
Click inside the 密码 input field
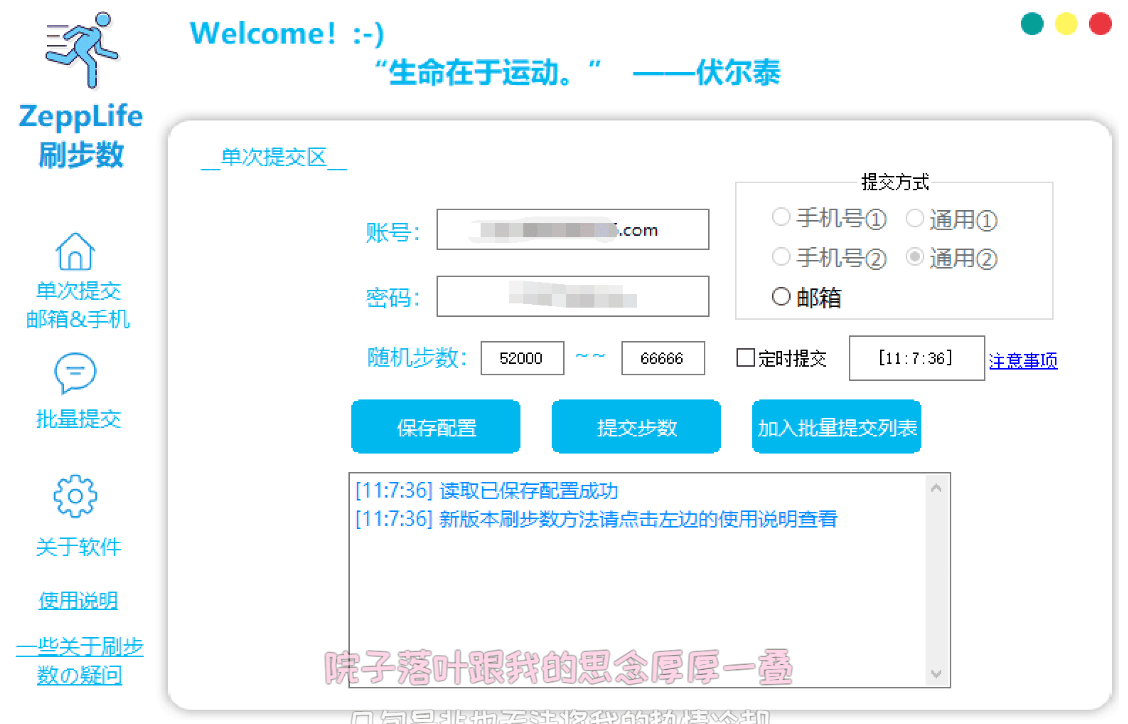coord(572,296)
